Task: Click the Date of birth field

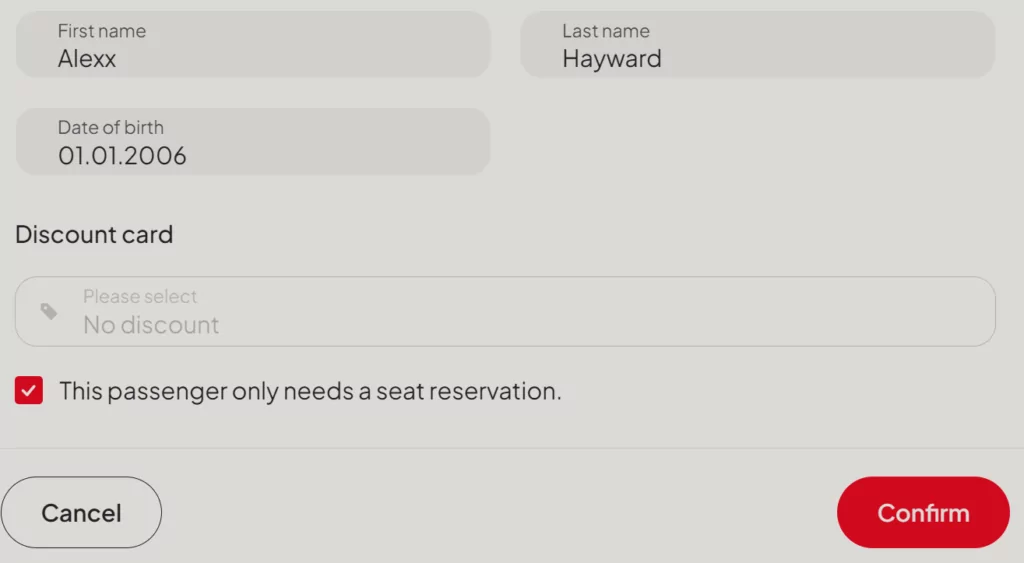Action: click(x=253, y=142)
